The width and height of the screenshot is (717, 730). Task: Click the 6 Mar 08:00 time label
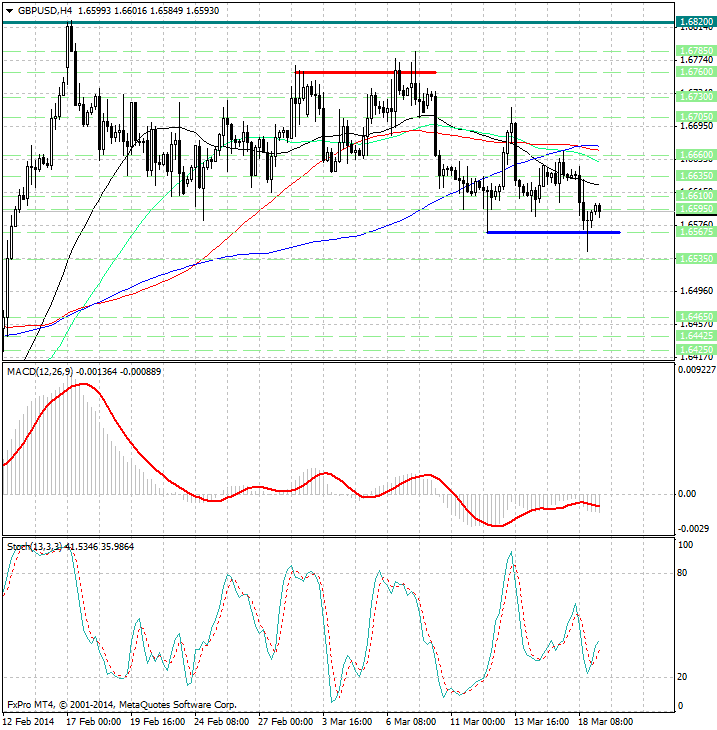click(x=412, y=721)
